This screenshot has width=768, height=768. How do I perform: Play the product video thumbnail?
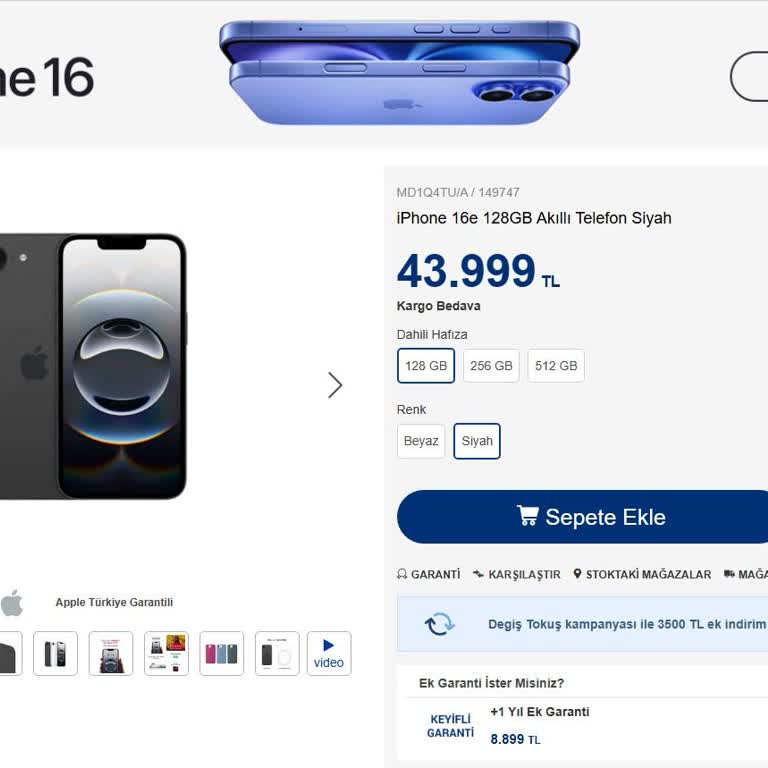[x=328, y=653]
